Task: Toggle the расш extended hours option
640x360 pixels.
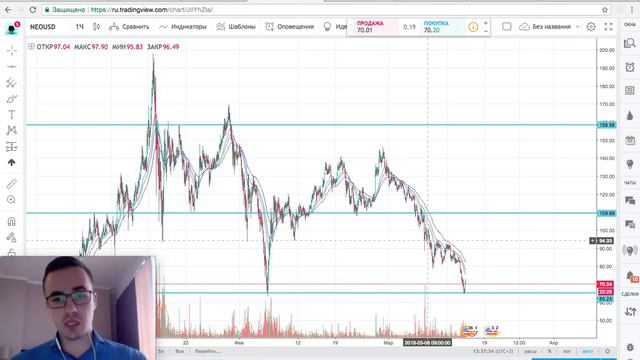Action: pyautogui.click(x=530, y=351)
